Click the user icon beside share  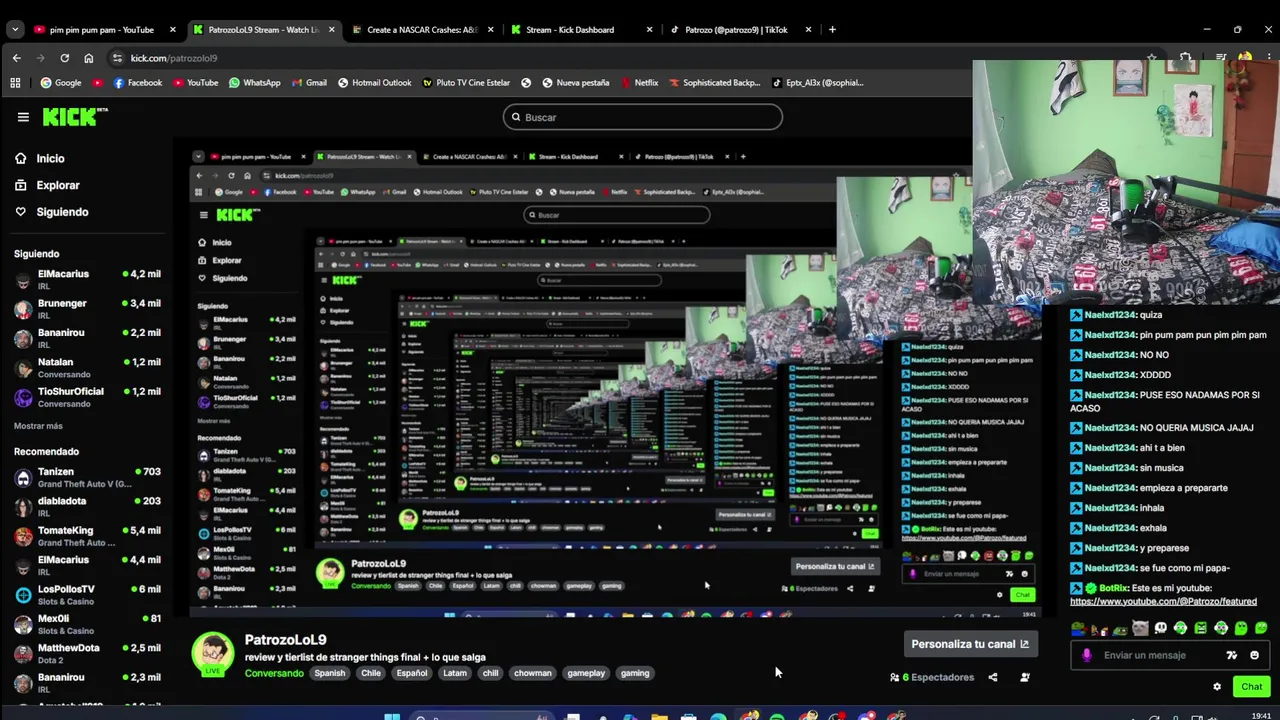coord(1024,677)
